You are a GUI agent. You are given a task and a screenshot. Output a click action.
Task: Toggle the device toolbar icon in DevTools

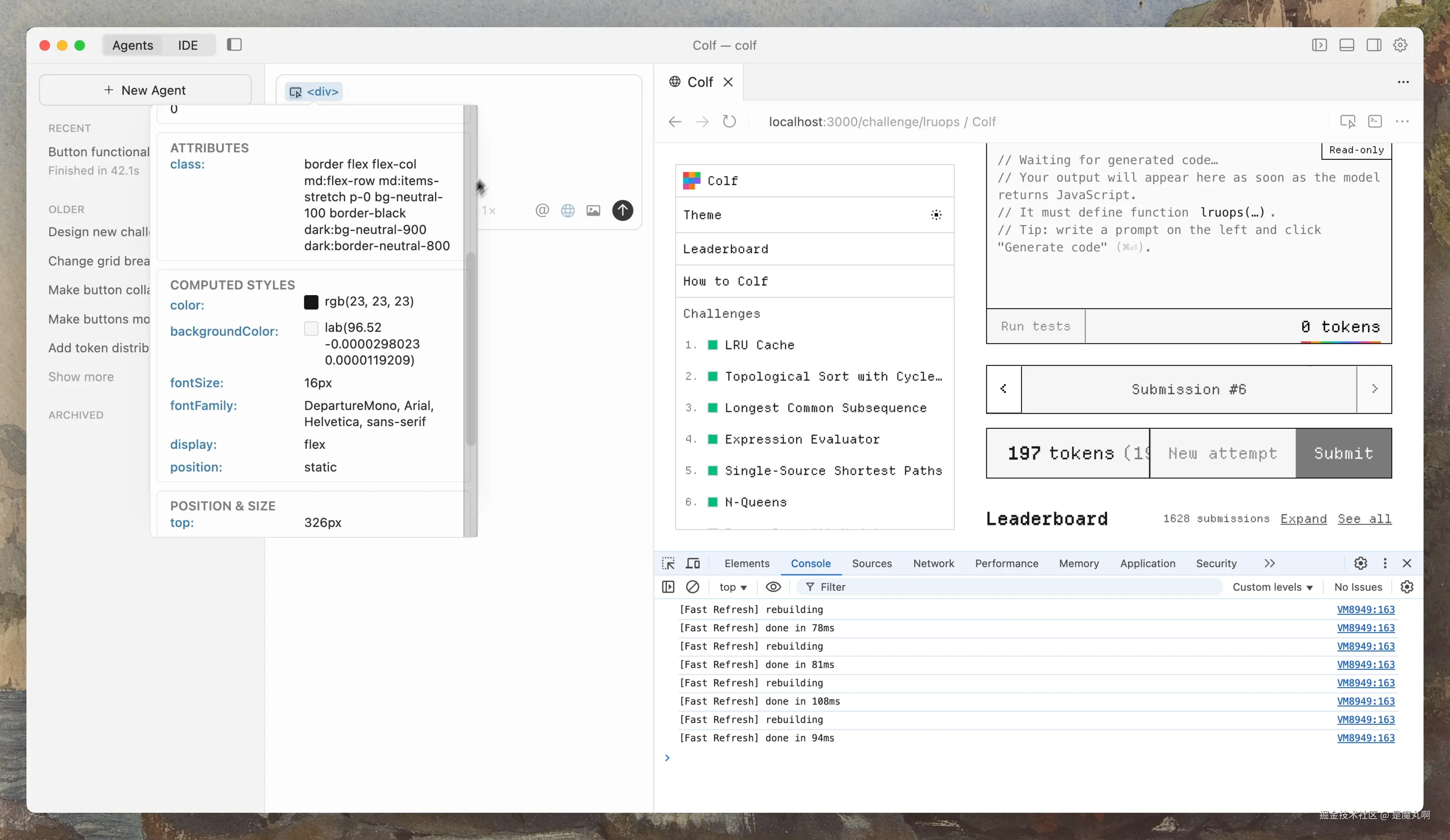coord(693,563)
